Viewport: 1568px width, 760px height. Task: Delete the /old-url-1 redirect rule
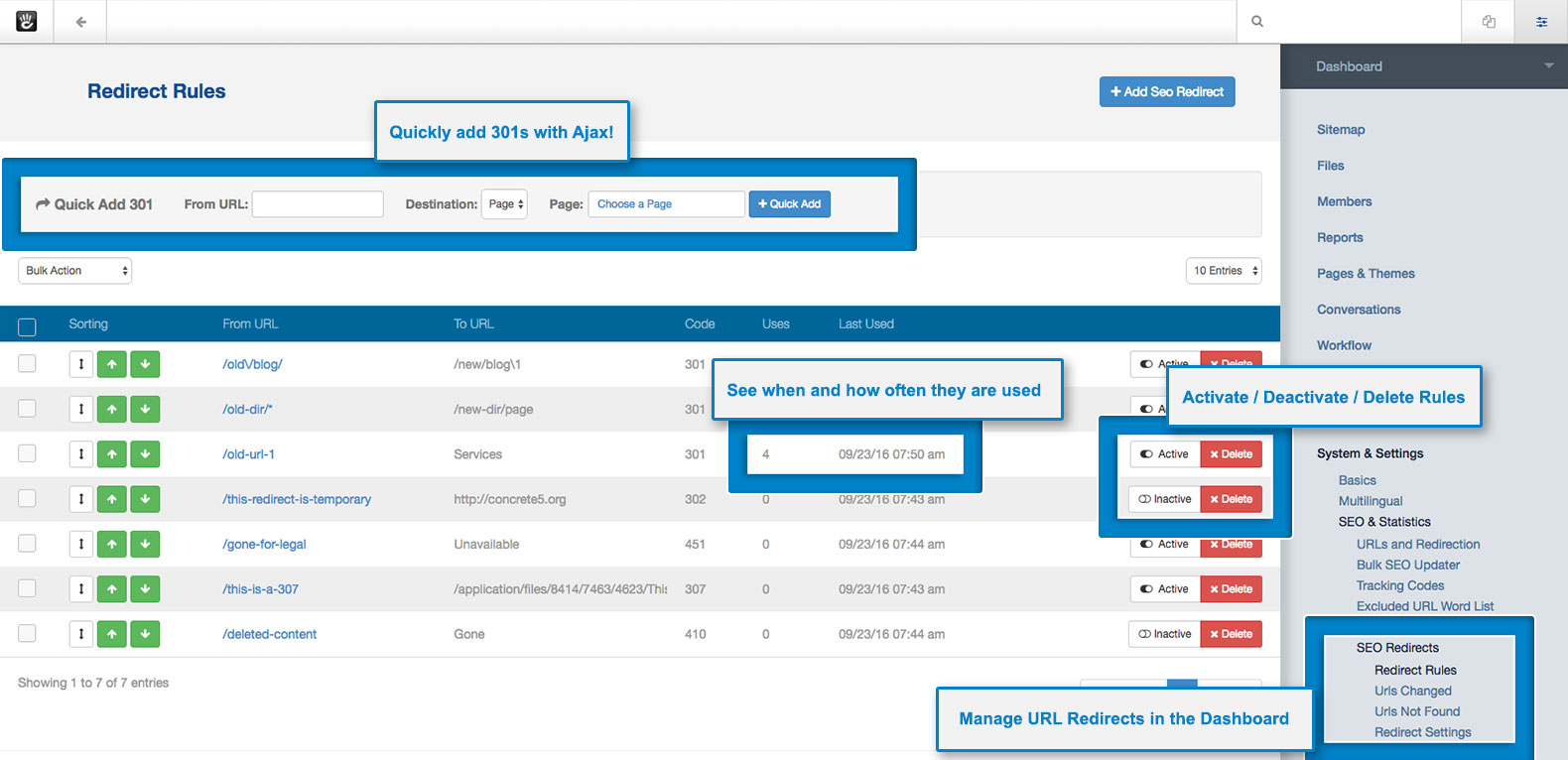coord(1232,454)
